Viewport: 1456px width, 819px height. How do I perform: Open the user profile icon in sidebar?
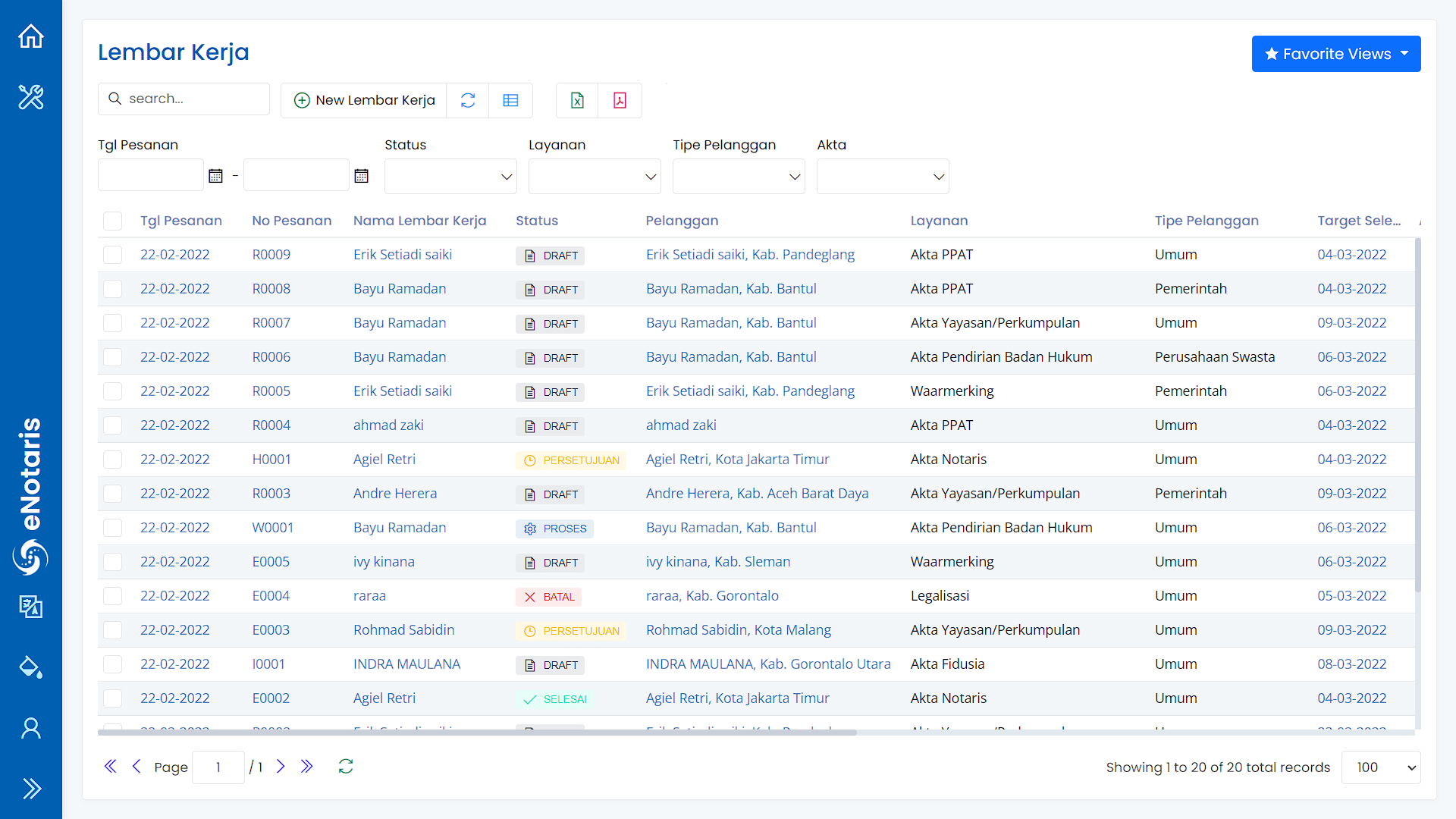pyautogui.click(x=31, y=728)
